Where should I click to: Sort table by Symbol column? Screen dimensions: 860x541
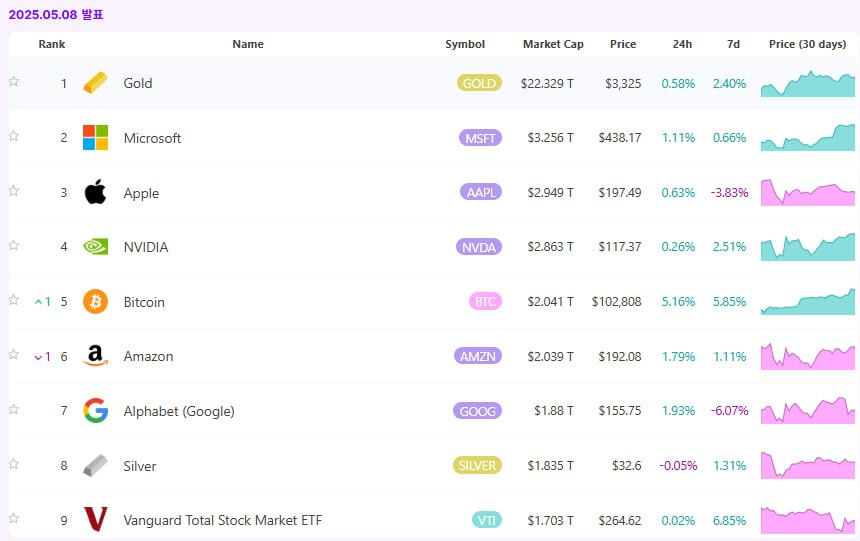point(465,44)
